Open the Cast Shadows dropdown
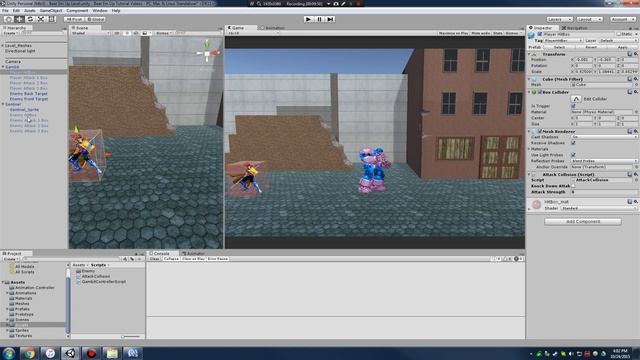The height and width of the screenshot is (360, 640). (604, 137)
